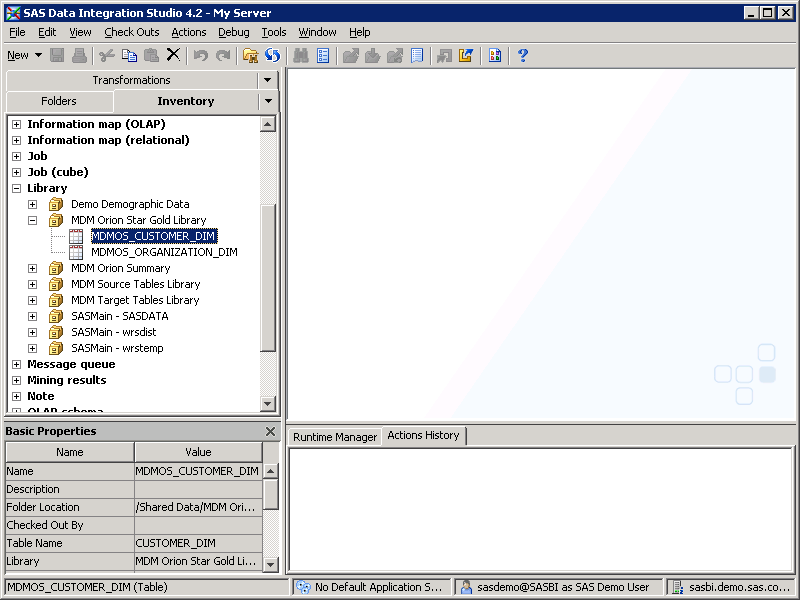Click the Refresh icon in the toolbar
The height and width of the screenshot is (600, 800).
click(272, 56)
